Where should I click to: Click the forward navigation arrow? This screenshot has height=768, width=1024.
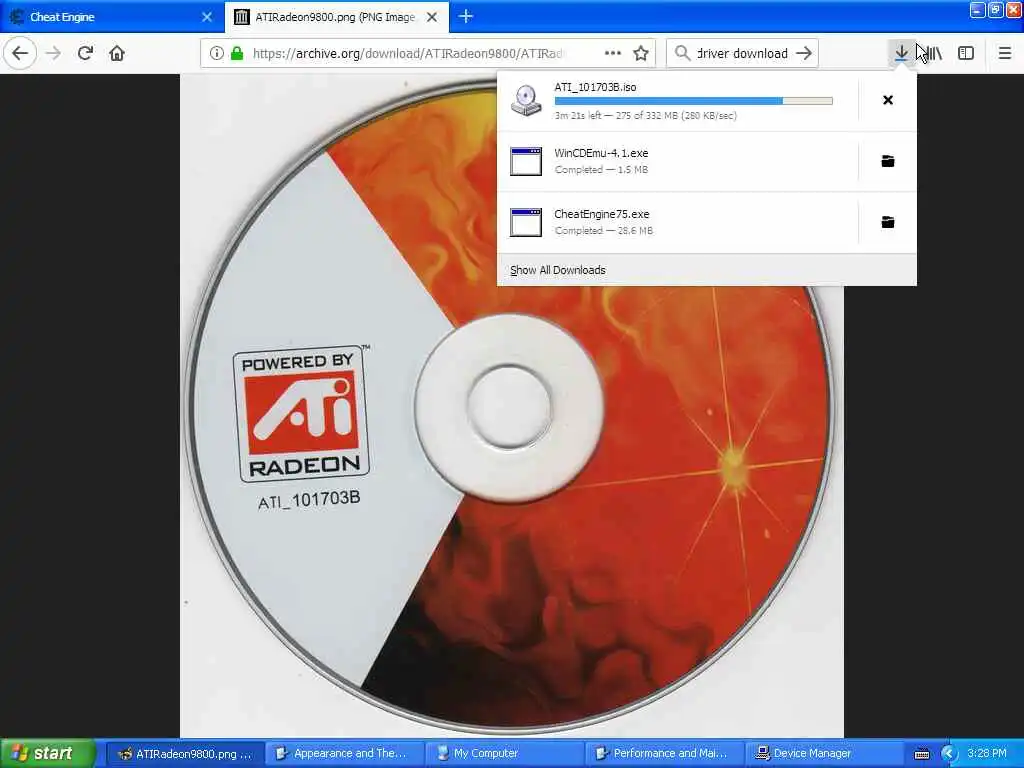pos(54,54)
